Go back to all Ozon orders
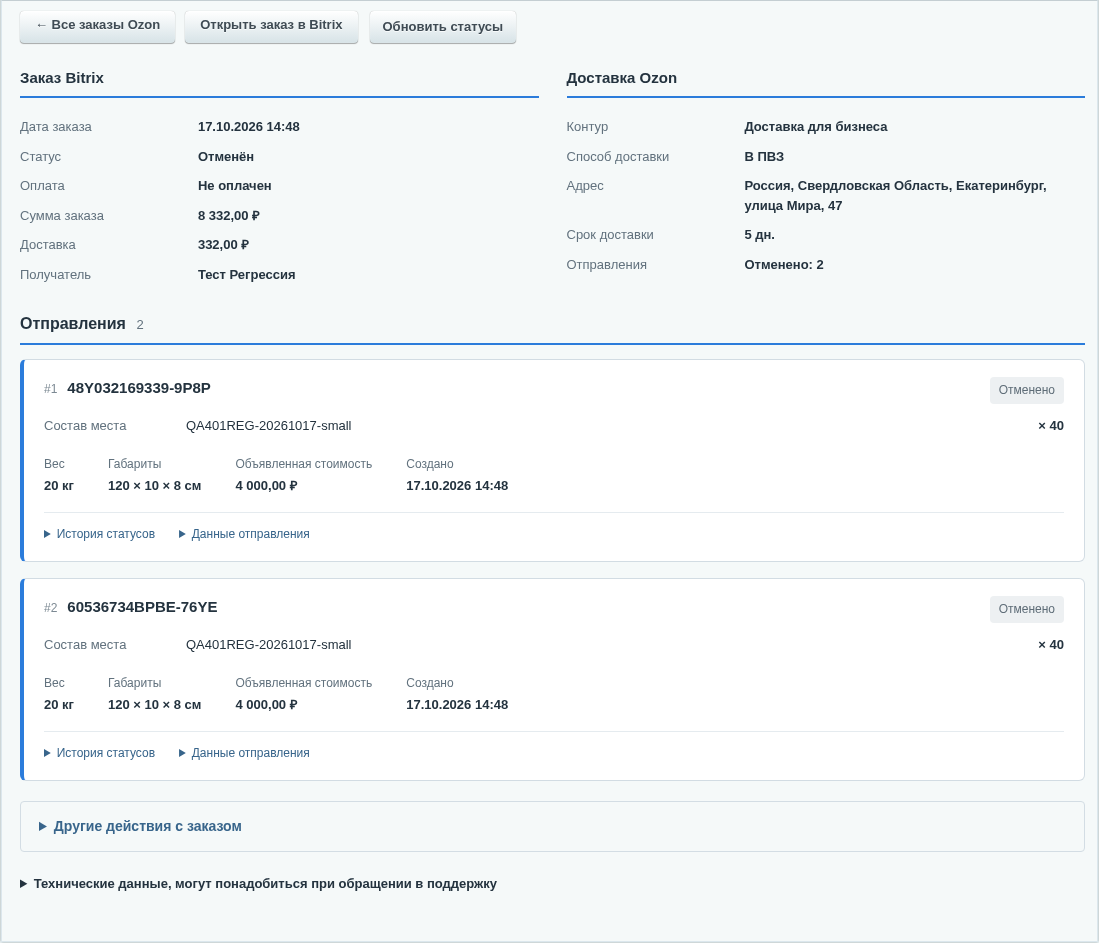Viewport: 1099px width, 944px height. pyautogui.click(x=97, y=27)
